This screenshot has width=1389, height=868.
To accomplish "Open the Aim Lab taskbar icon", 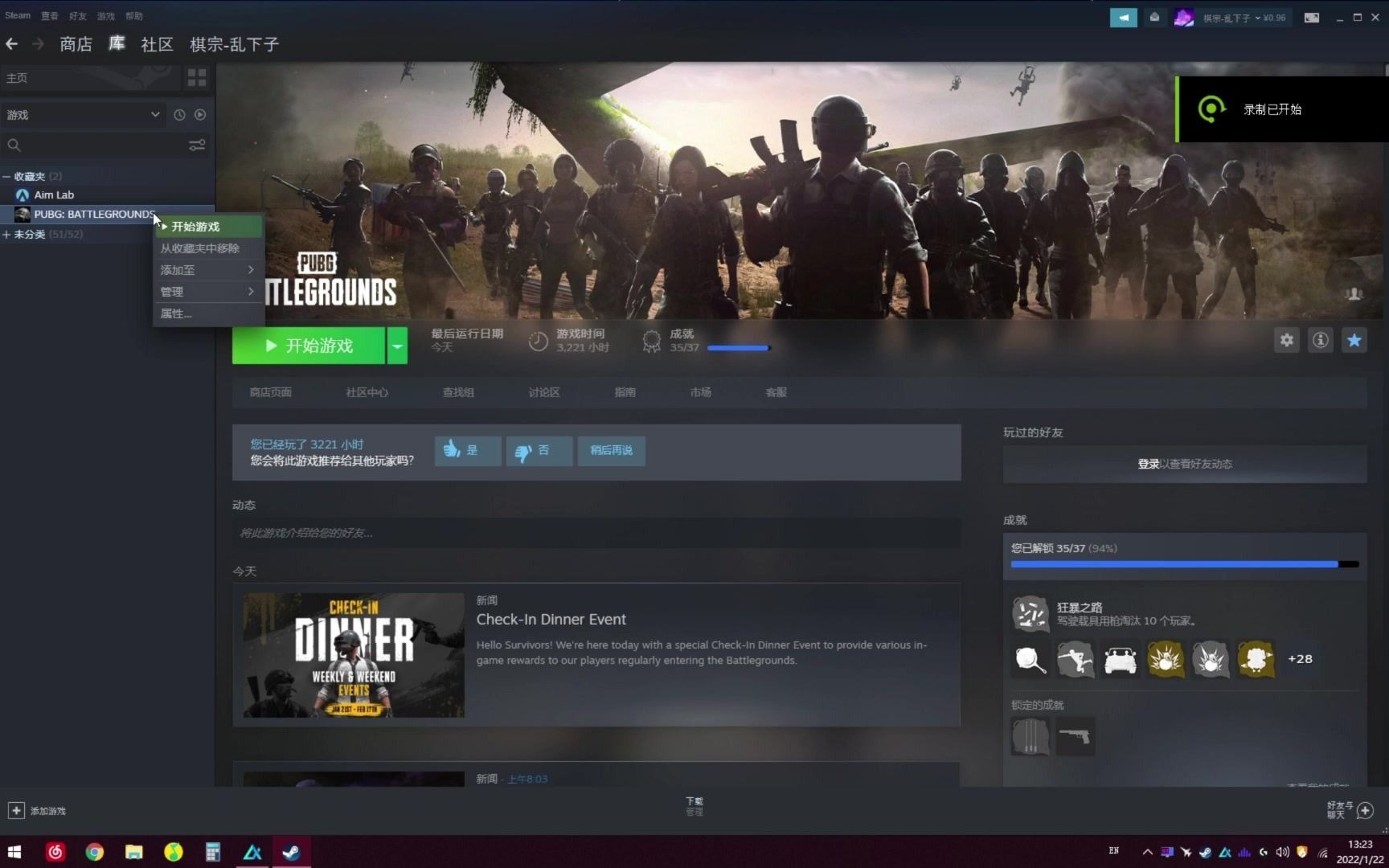I will 252,852.
